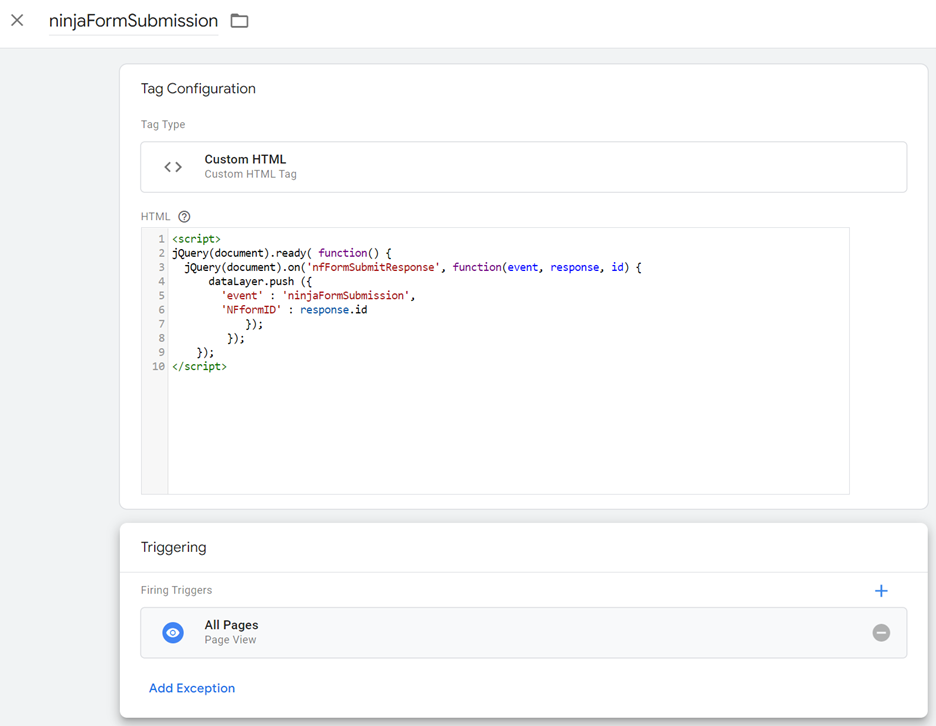
Task: Click the 'nfFormSubmitResponse' string in the code
Action: [376, 268]
